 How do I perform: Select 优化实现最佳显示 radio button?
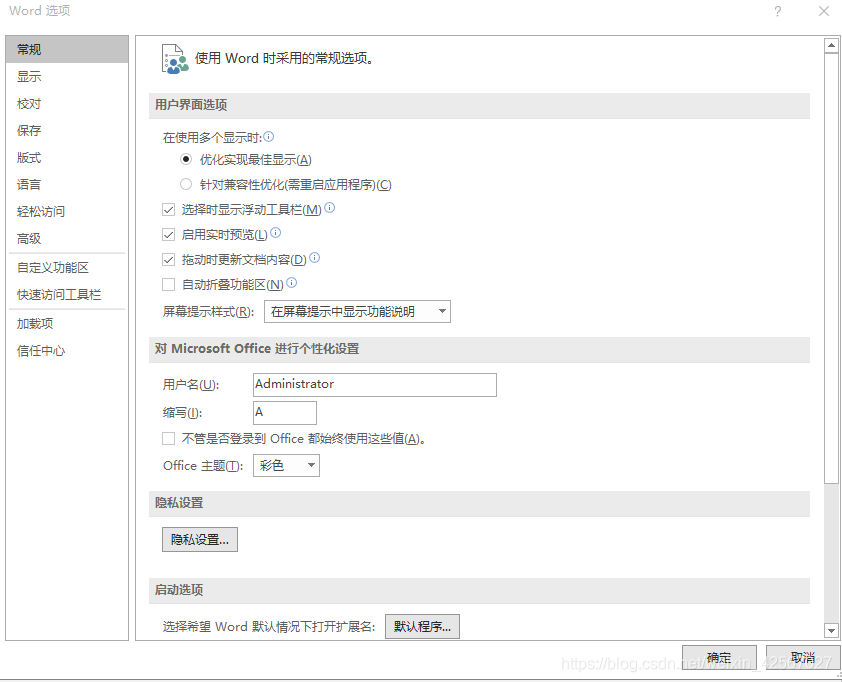186,159
